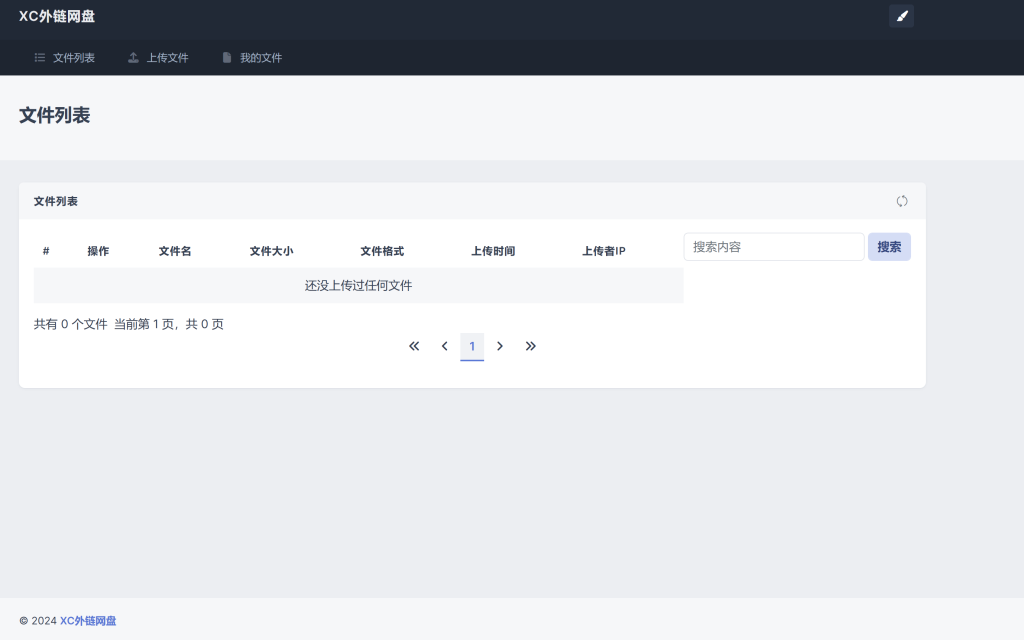Select page number 1 in the pagination
This screenshot has width=1024, height=640.
pos(472,346)
